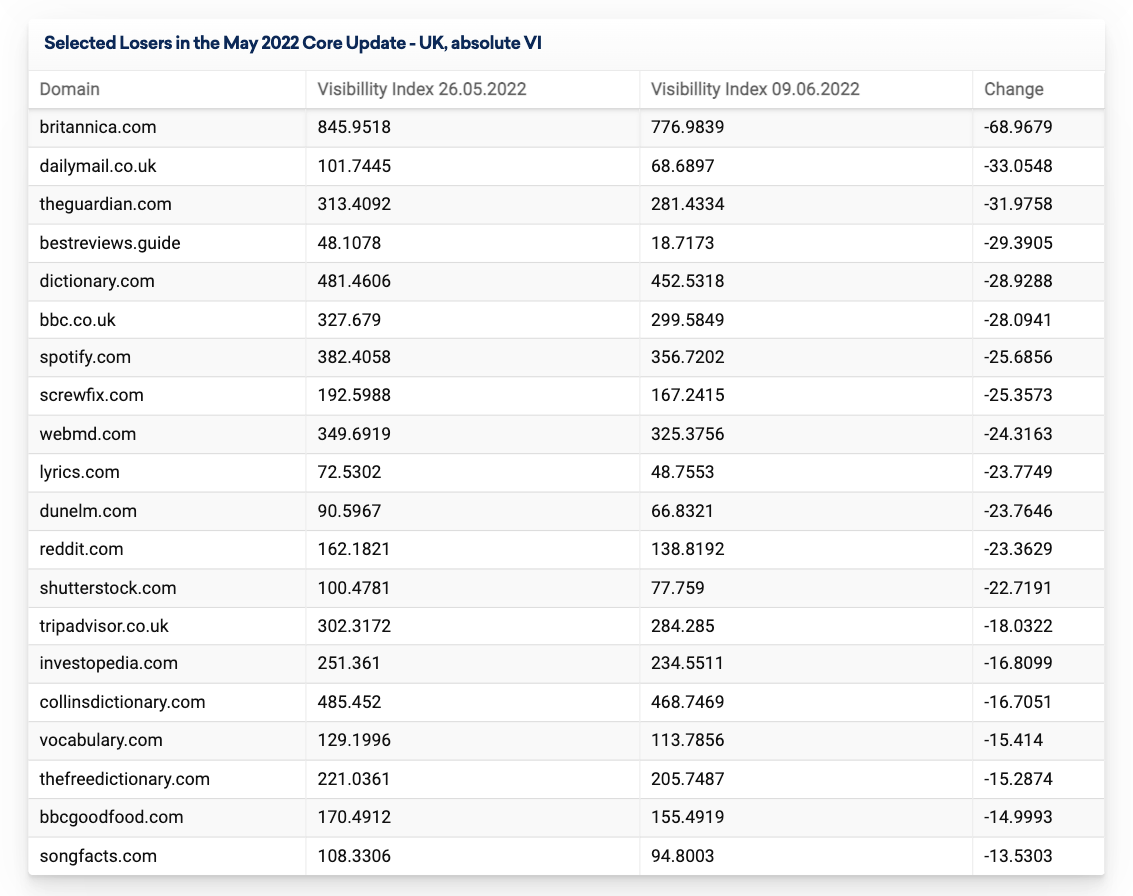The height and width of the screenshot is (896, 1133).
Task: Click spotify.com in the table
Action: coord(85,357)
